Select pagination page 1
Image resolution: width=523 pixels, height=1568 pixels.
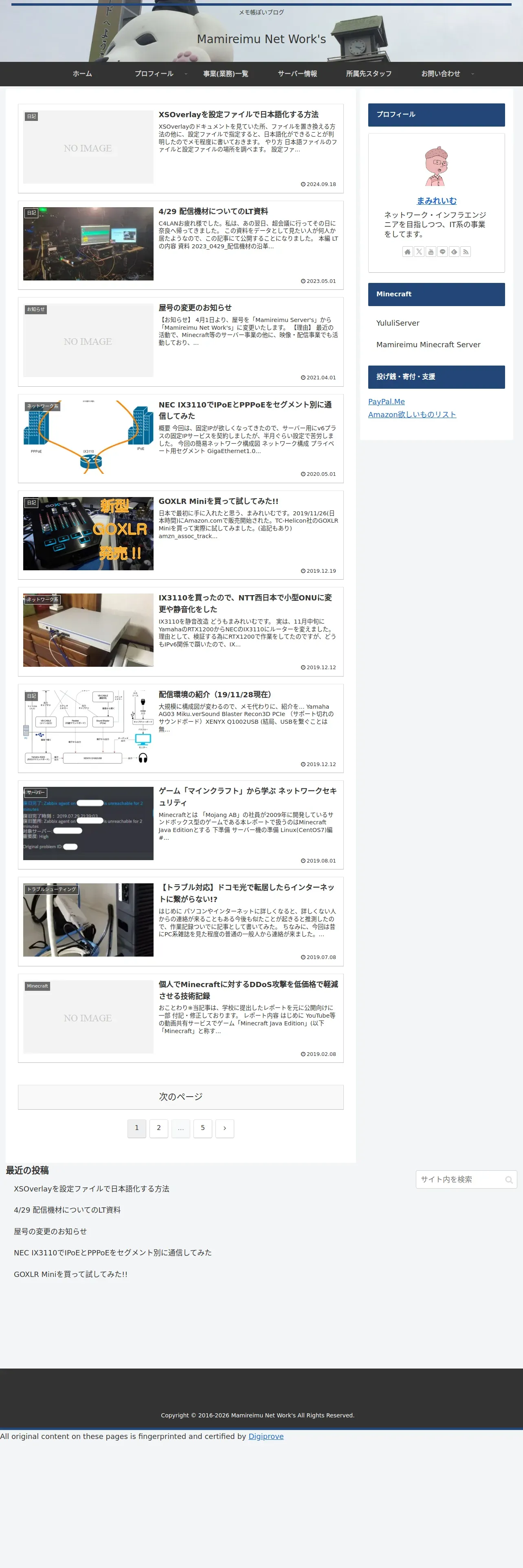pos(136,1128)
